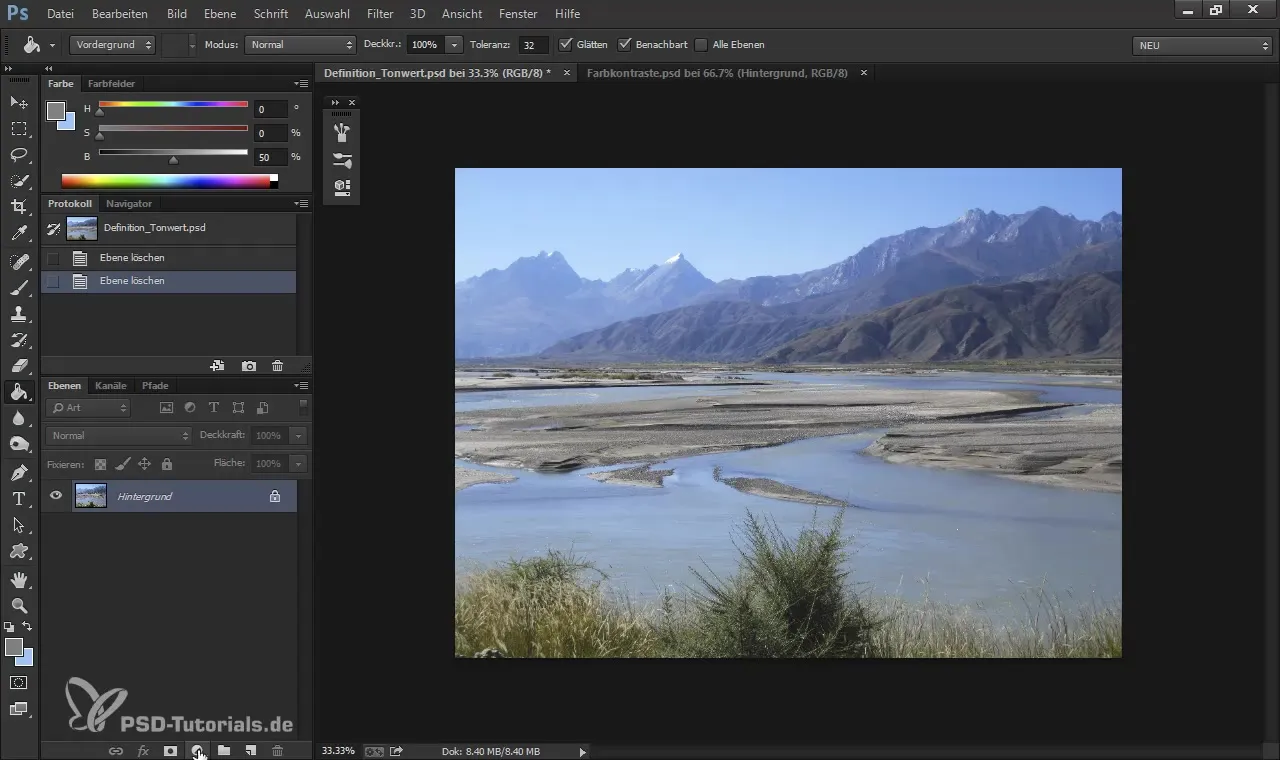Open the Farbe panel flyout menu
Viewport: 1280px width, 760px height.
pyautogui.click(x=302, y=83)
